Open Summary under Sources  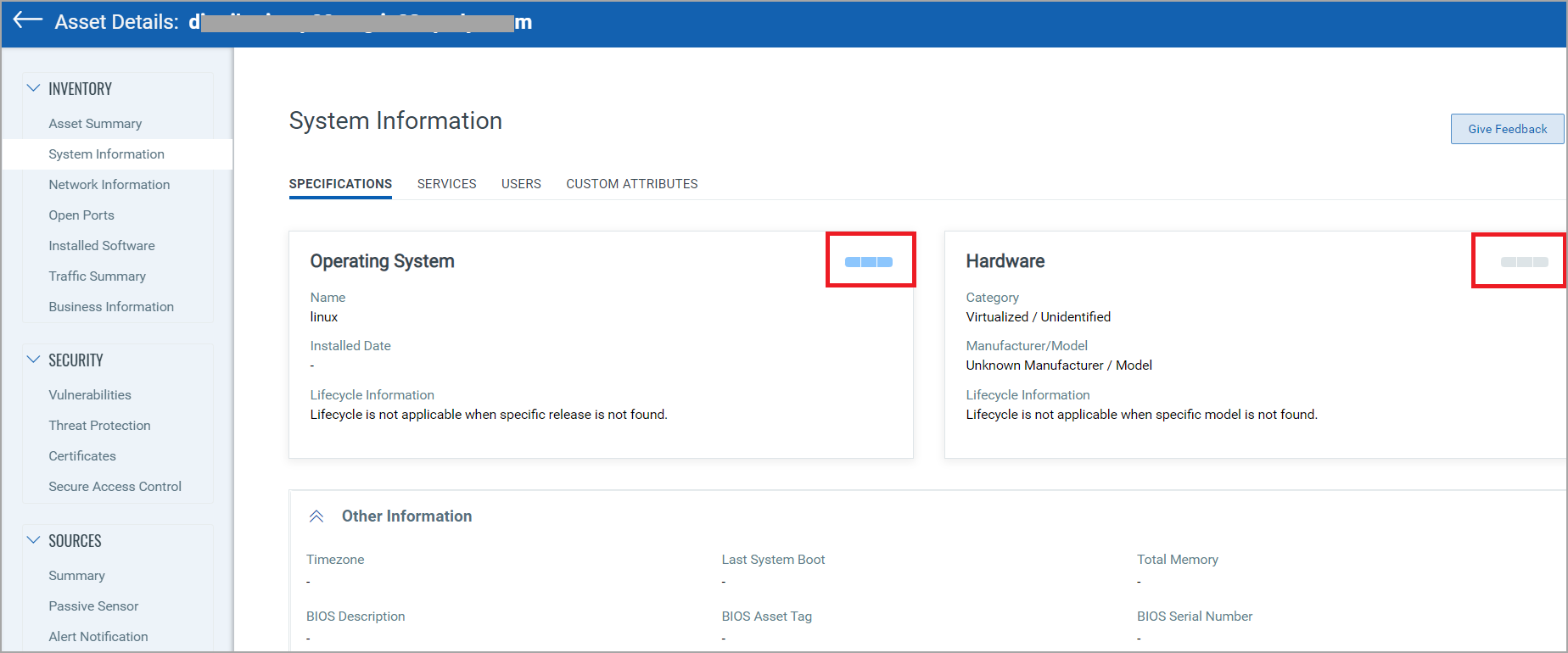pos(77,576)
